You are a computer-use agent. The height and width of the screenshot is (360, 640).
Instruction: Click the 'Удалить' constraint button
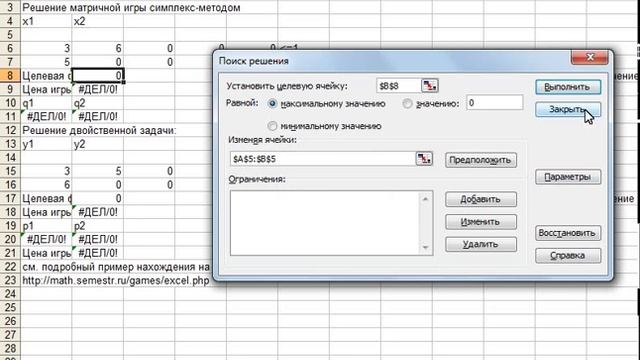click(481, 244)
